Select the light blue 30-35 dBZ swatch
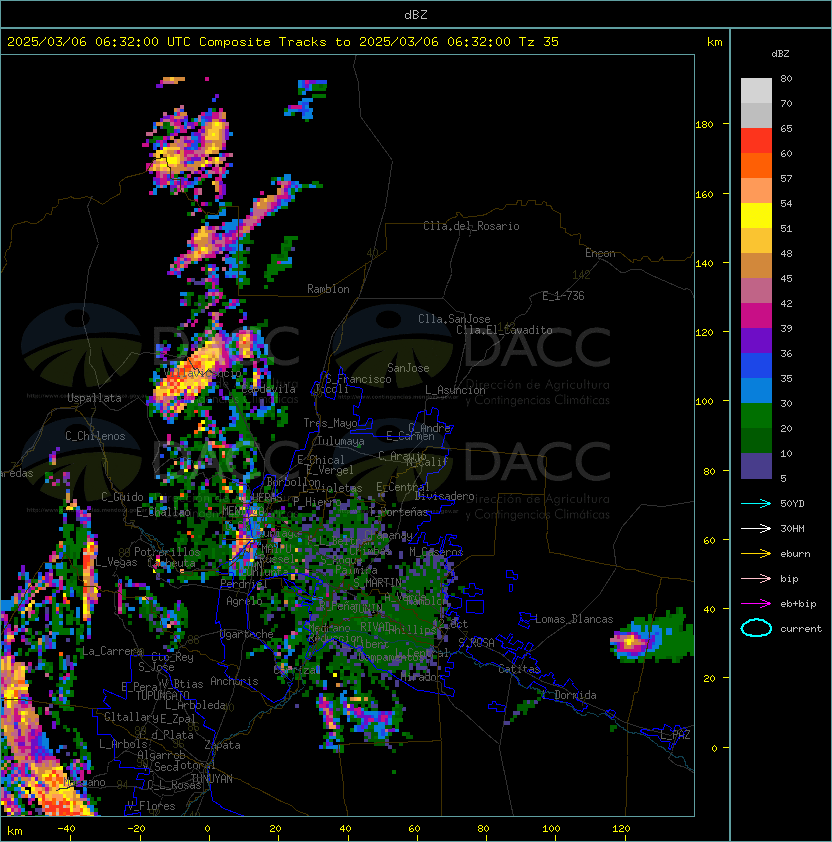Image resolution: width=832 pixels, height=842 pixels. [756, 391]
